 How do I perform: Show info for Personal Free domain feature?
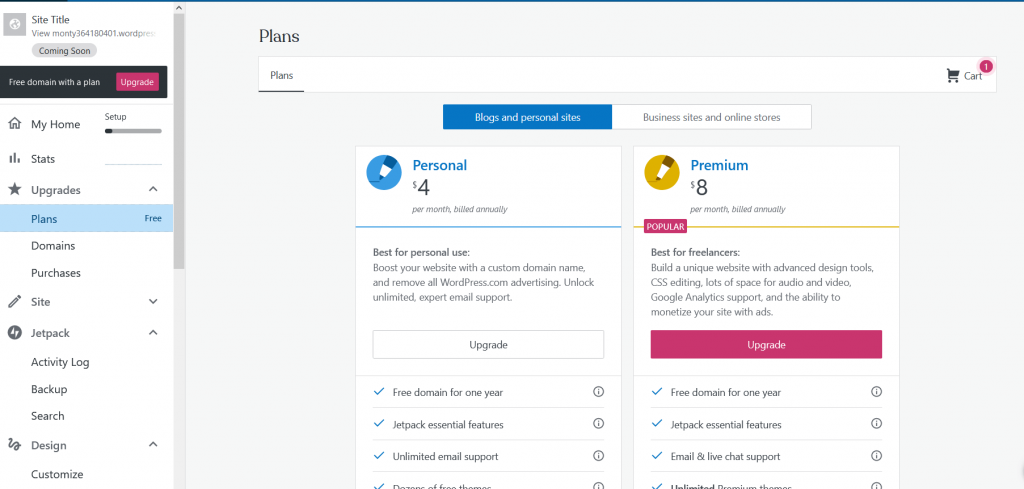pos(598,392)
